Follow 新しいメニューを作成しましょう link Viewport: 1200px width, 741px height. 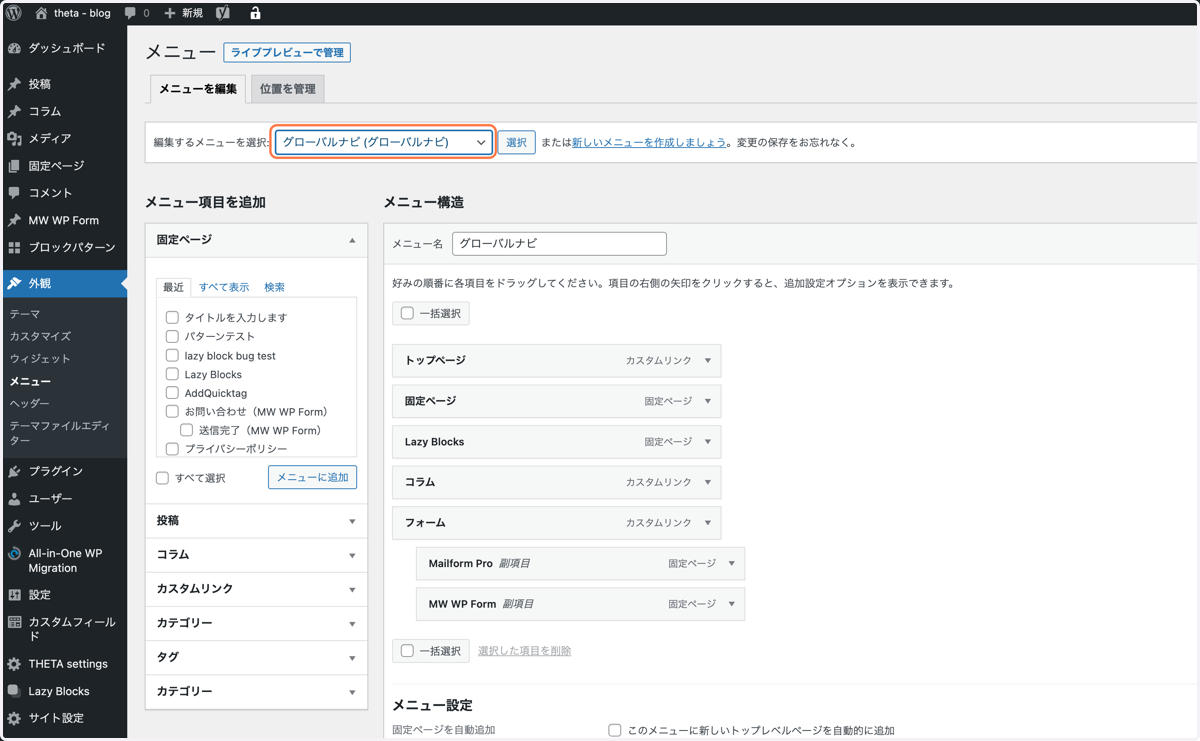click(649, 143)
